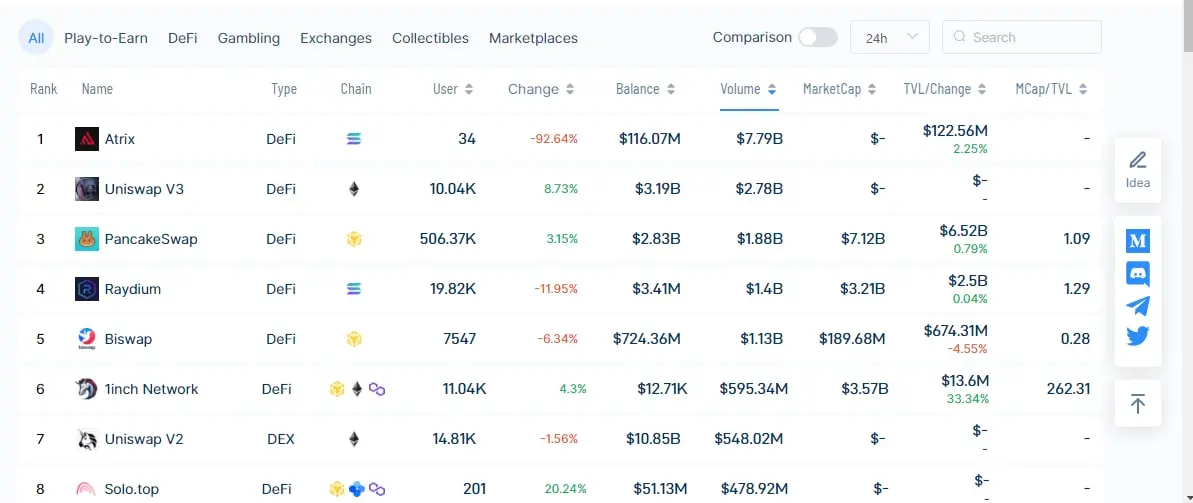The image size is (1193, 503).
Task: Click Raydium's Solana chain icon
Action: click(354, 289)
